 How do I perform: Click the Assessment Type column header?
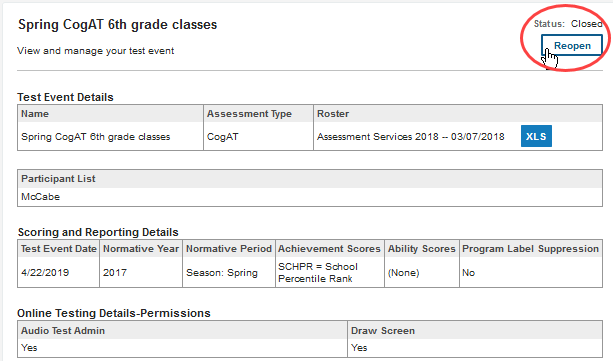[x=249, y=114]
